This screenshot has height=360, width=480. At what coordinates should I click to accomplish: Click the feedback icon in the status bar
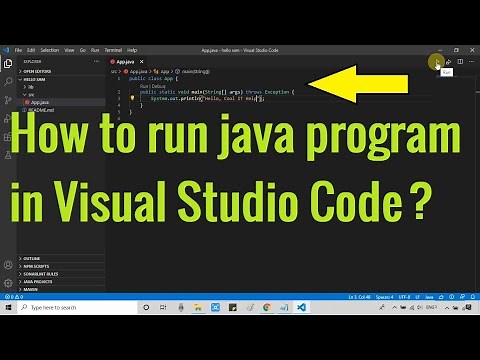(x=462, y=297)
